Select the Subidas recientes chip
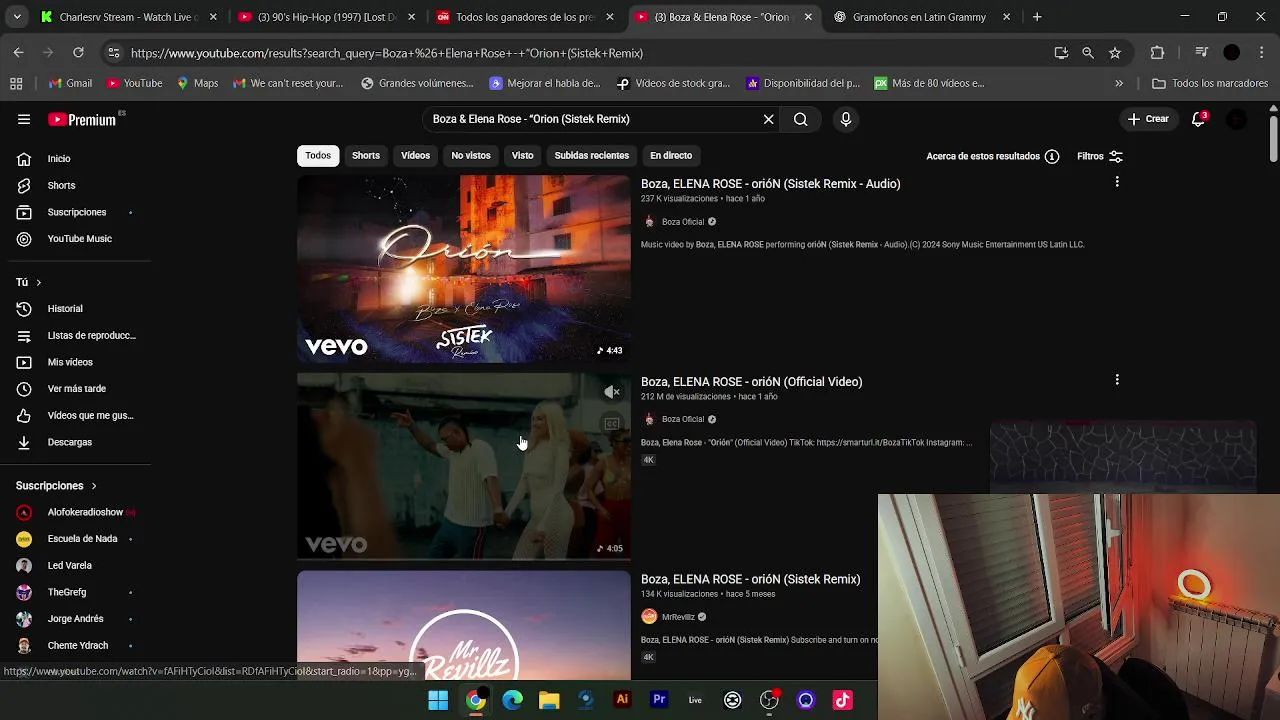The width and height of the screenshot is (1280, 720). [592, 155]
